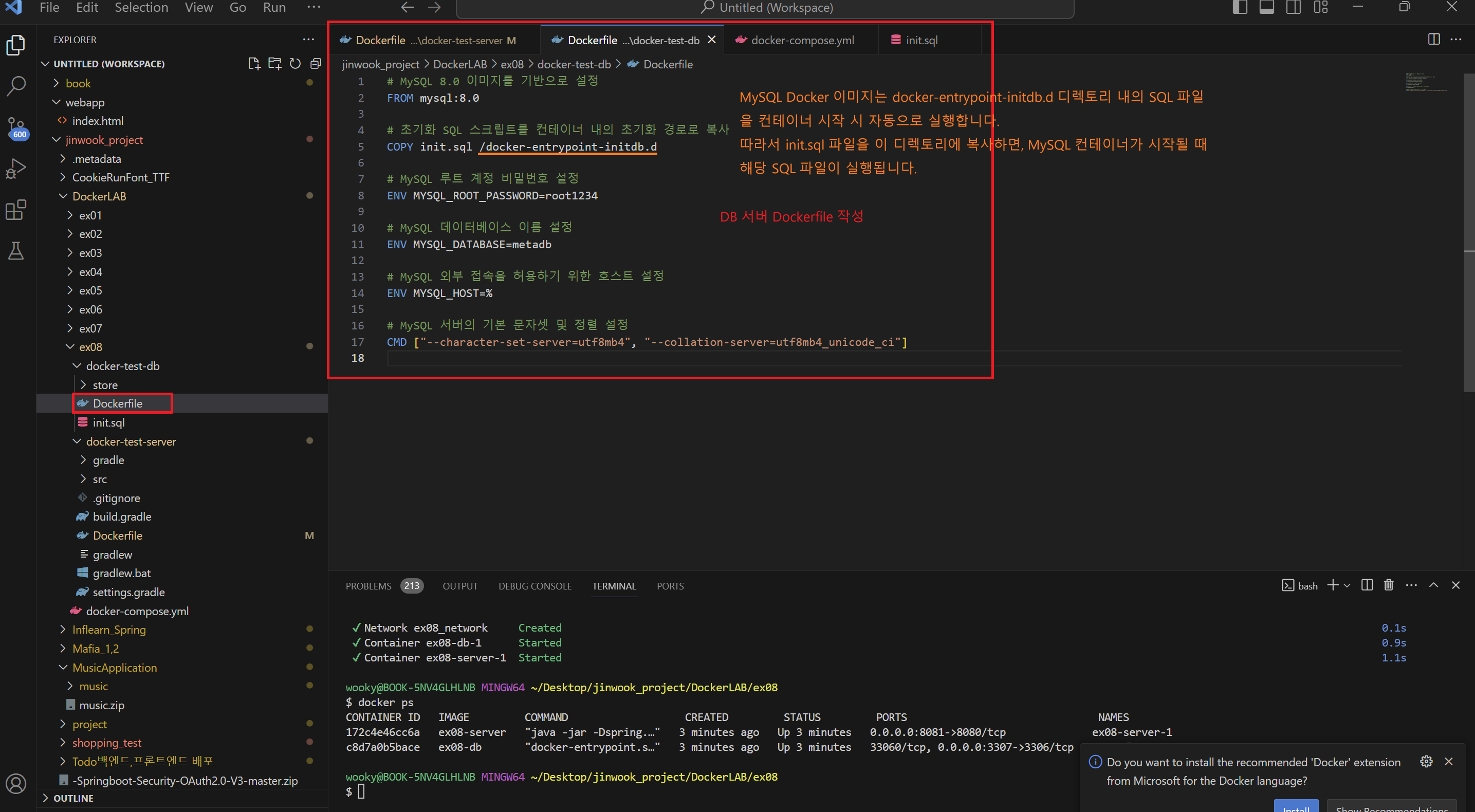Refresh the Explorer file tree
Viewport: 1475px width, 812px height.
click(295, 64)
